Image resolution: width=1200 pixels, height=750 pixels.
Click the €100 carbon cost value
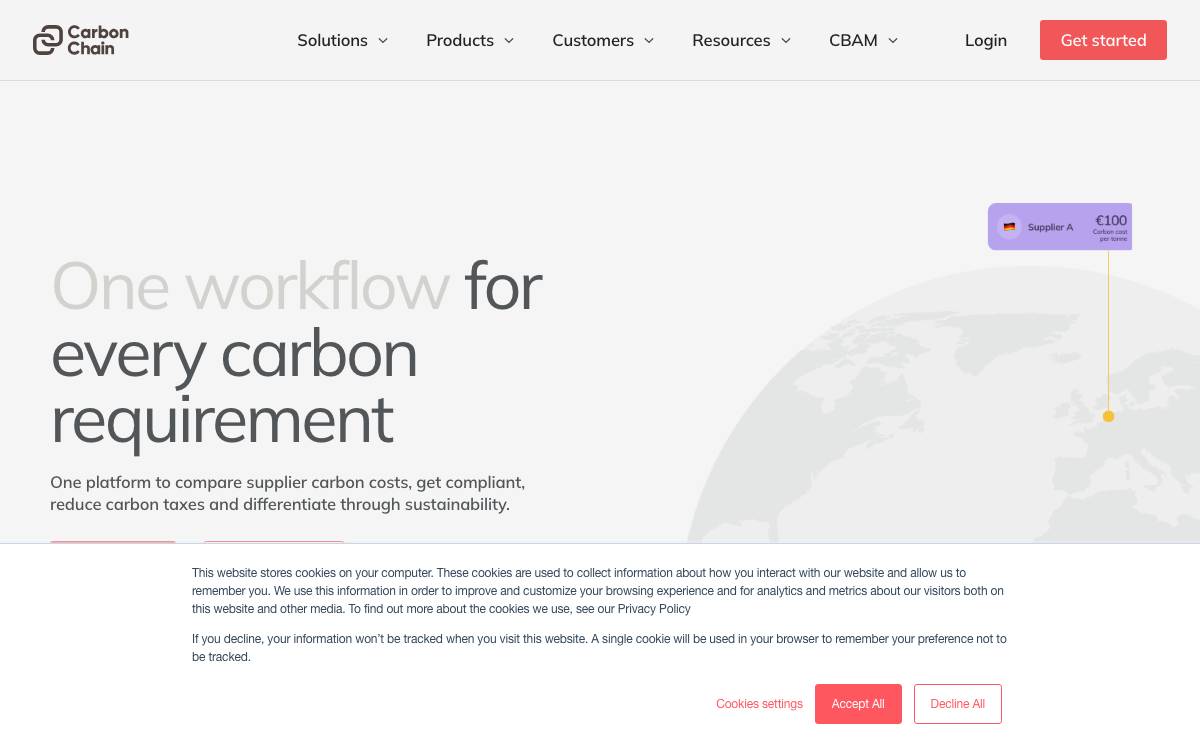pos(1111,221)
